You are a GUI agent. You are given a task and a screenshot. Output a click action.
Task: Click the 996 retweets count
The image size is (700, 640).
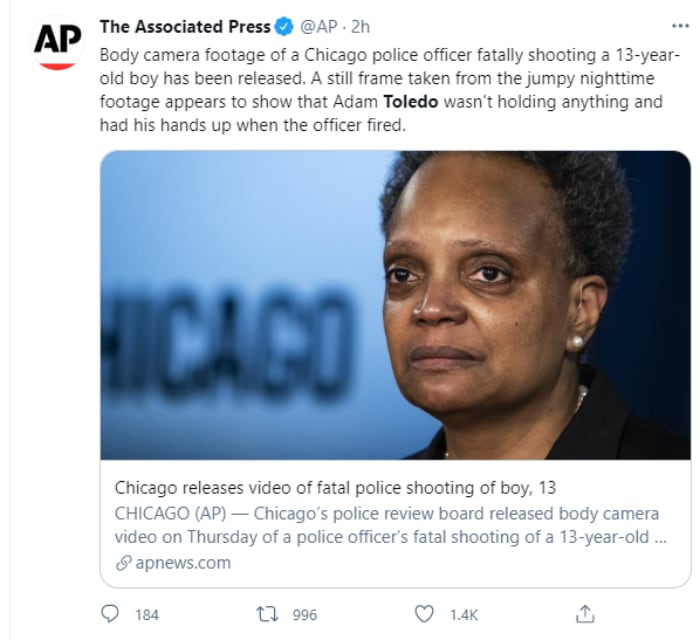[x=305, y=615]
